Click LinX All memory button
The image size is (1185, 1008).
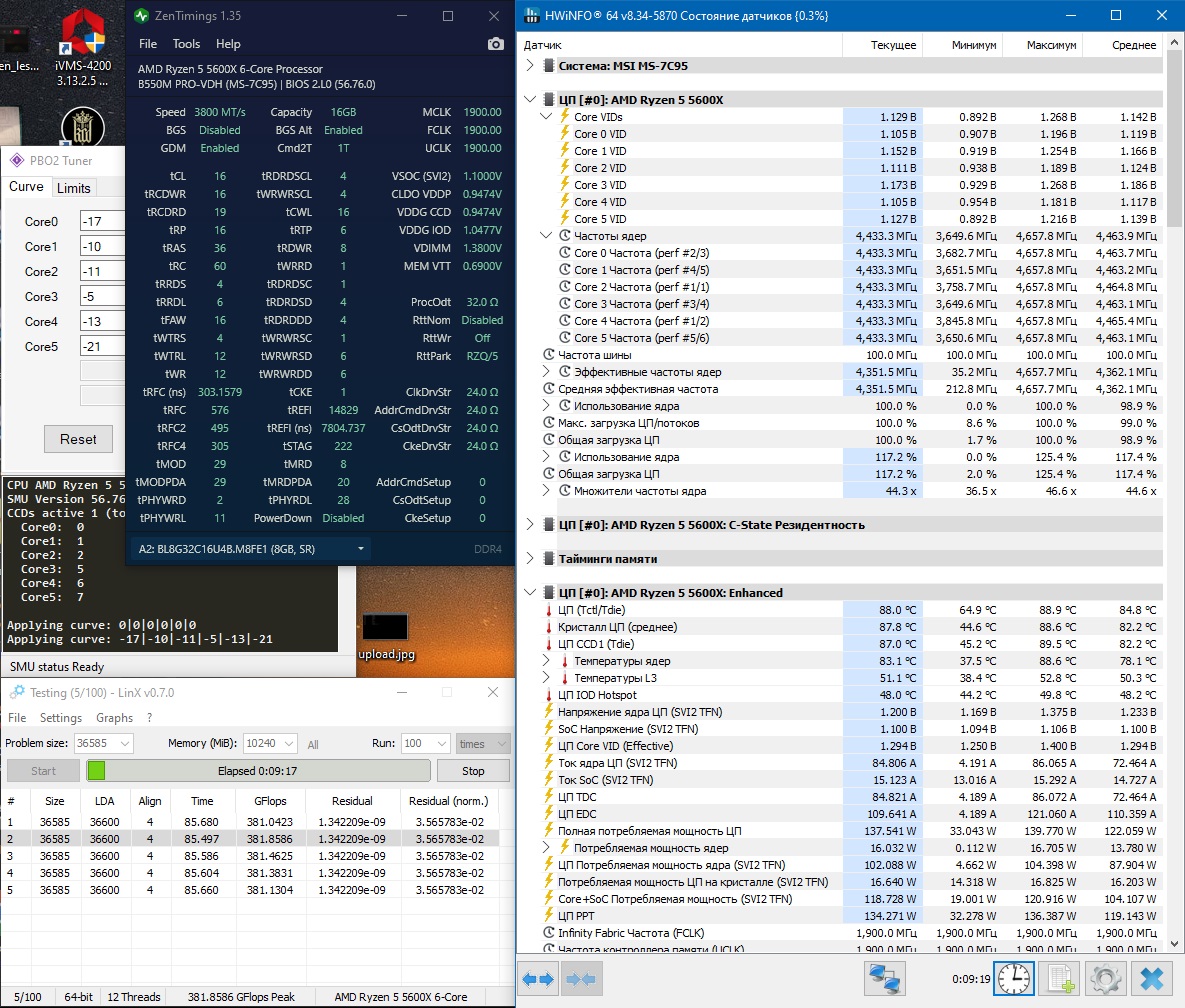coord(313,744)
